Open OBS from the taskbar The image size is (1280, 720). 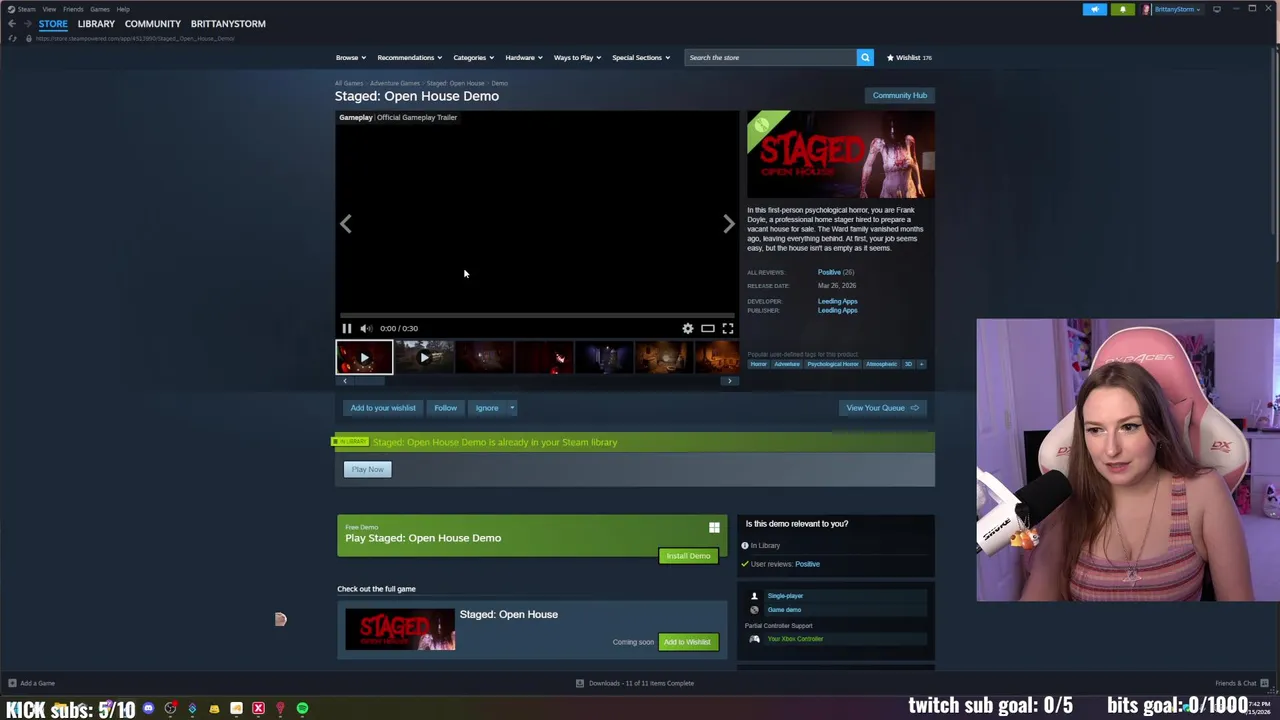(170, 709)
